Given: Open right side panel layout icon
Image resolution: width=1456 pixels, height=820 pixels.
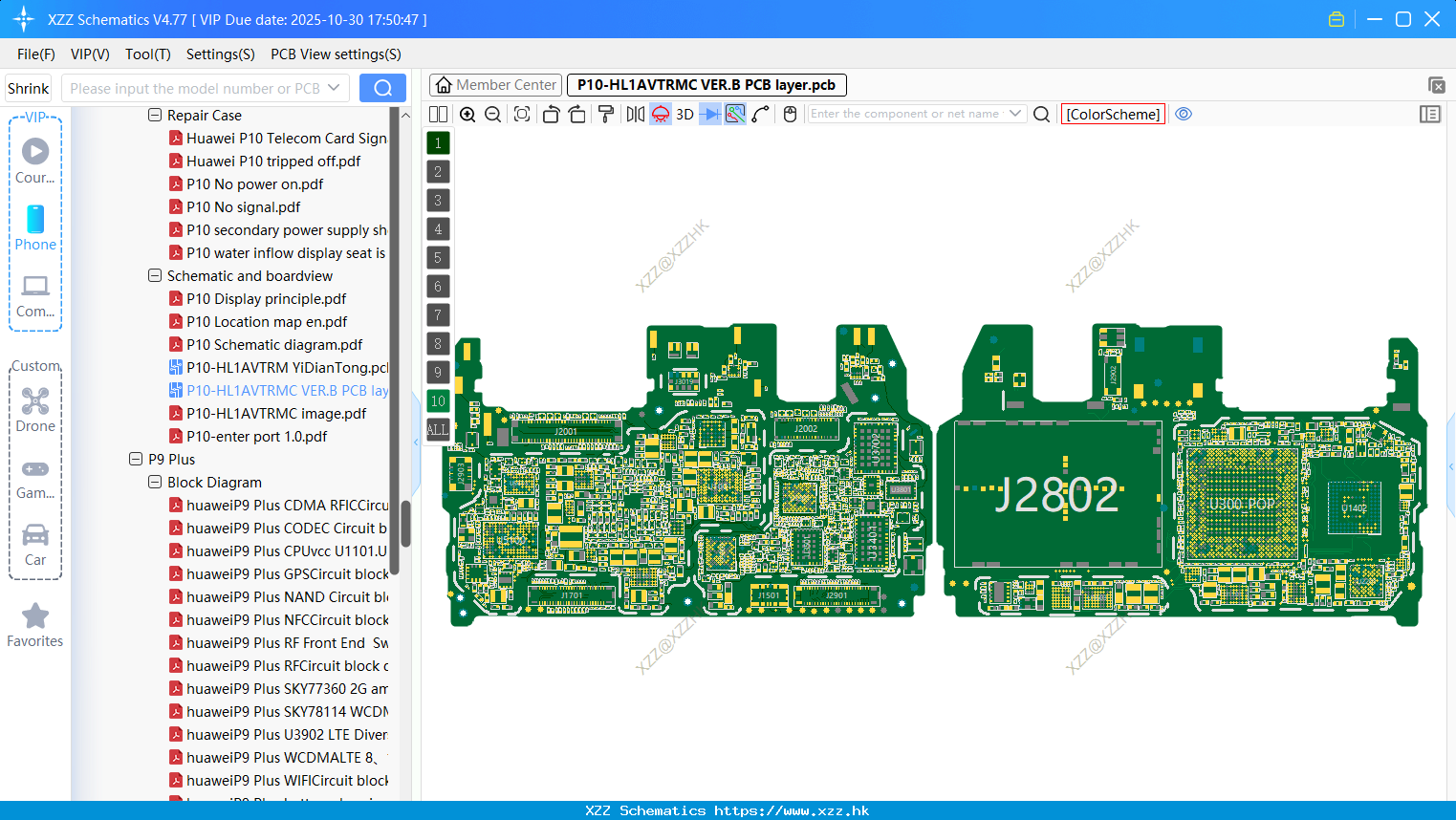Looking at the screenshot, I should click(1430, 114).
